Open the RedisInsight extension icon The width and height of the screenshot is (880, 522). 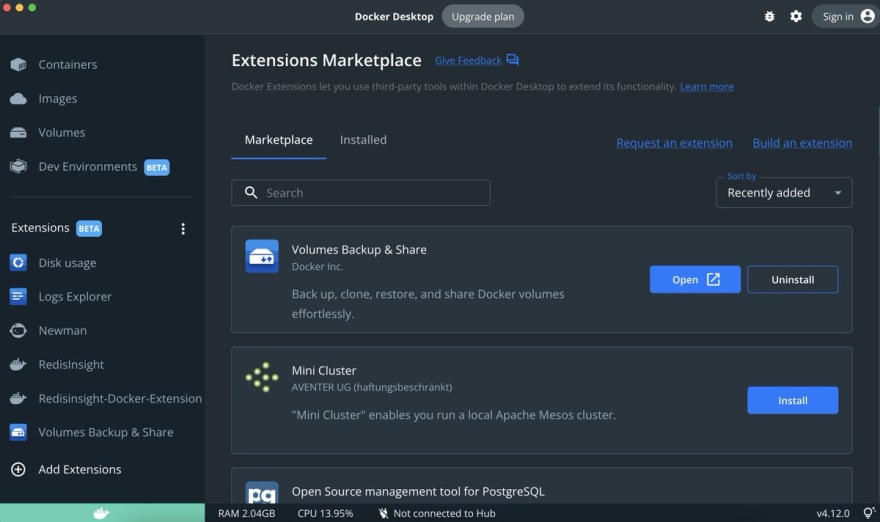[x=18, y=364]
